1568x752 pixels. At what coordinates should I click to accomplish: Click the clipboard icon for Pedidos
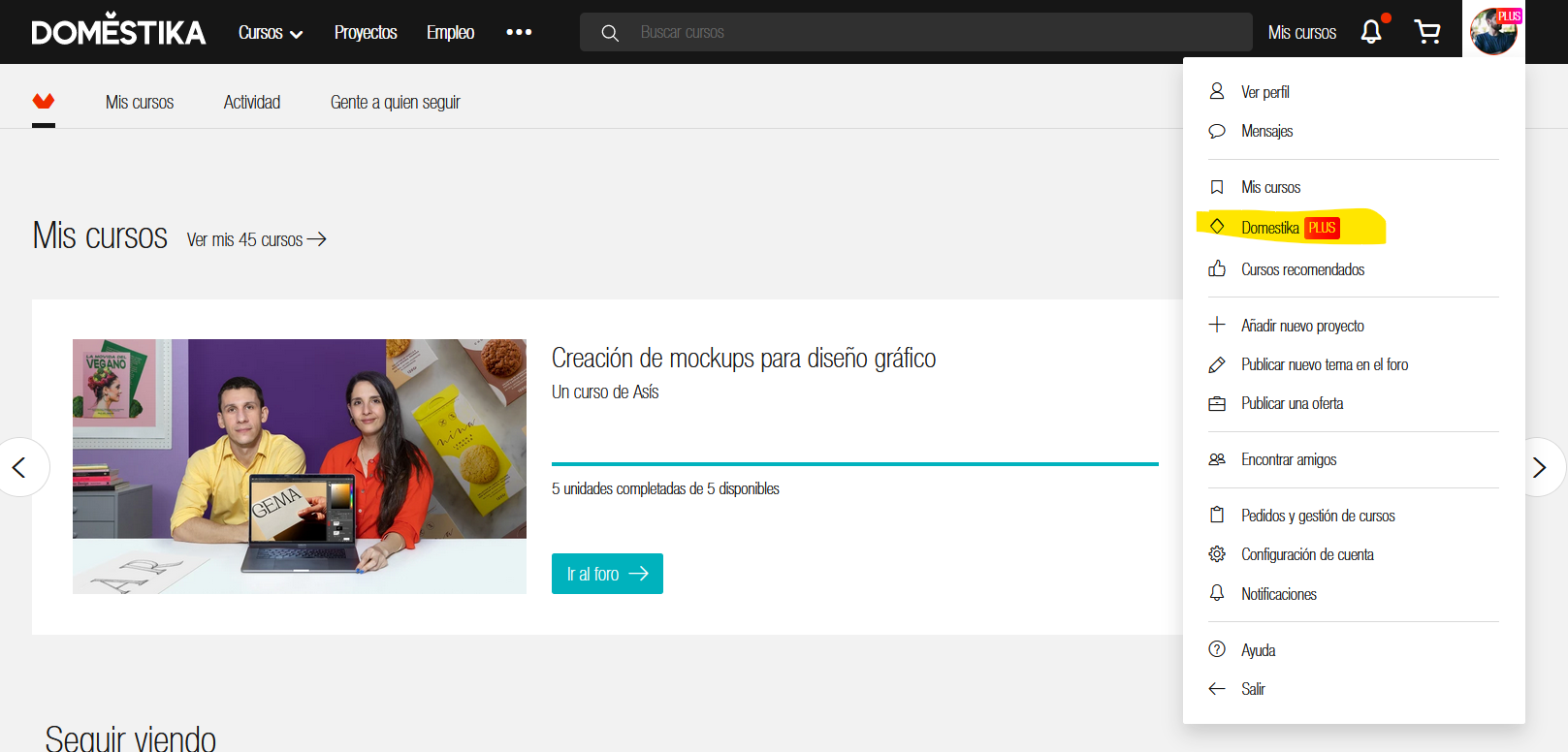(x=1217, y=515)
